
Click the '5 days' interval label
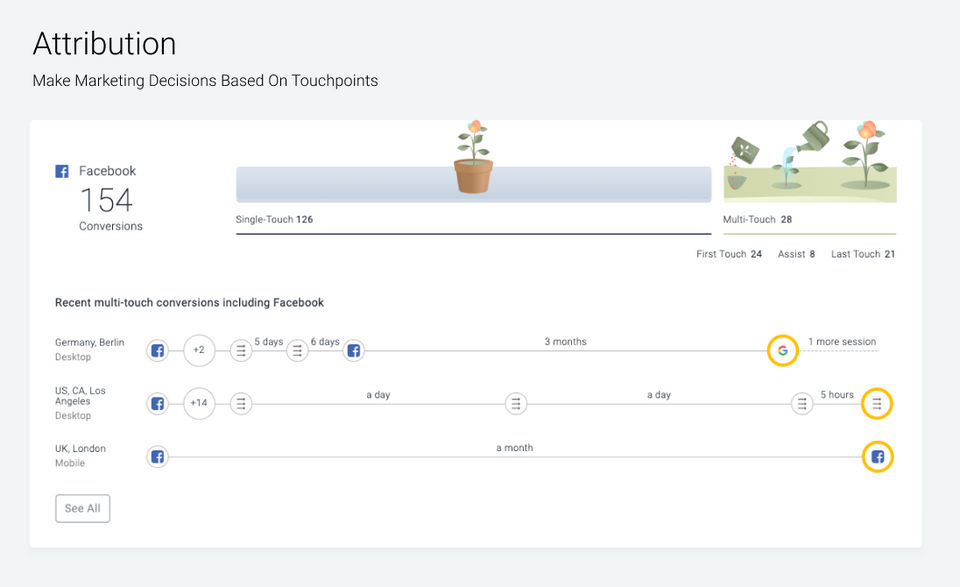click(269, 342)
